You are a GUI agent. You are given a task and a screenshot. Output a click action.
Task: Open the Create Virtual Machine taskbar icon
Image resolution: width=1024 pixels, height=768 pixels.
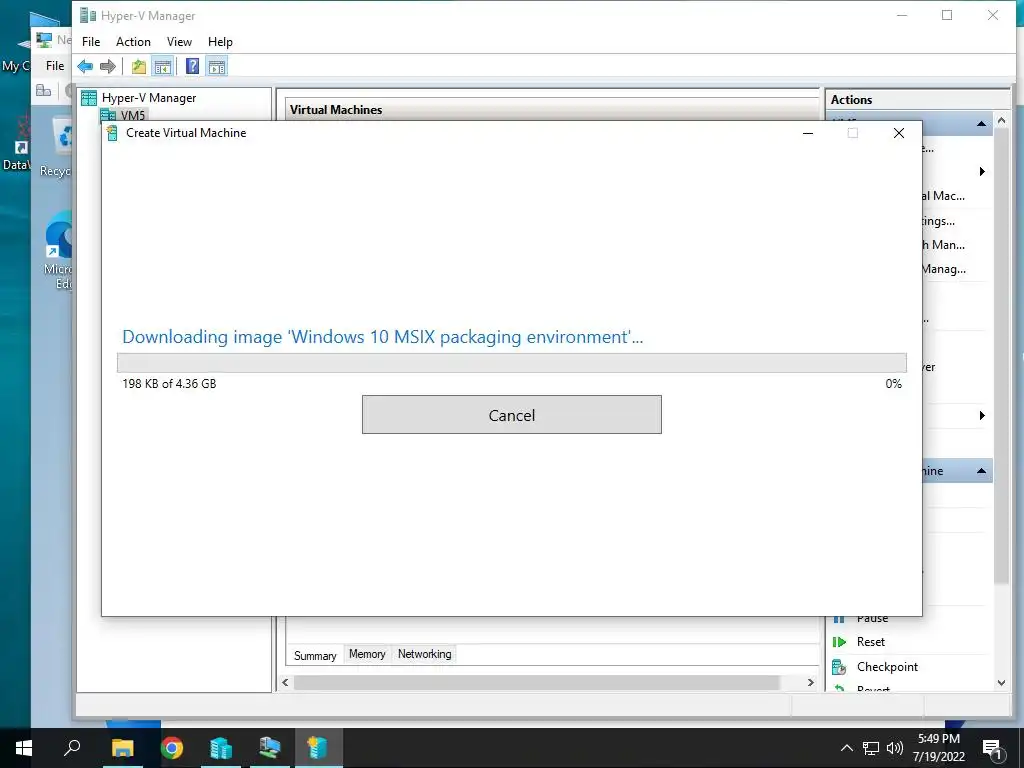pos(318,748)
